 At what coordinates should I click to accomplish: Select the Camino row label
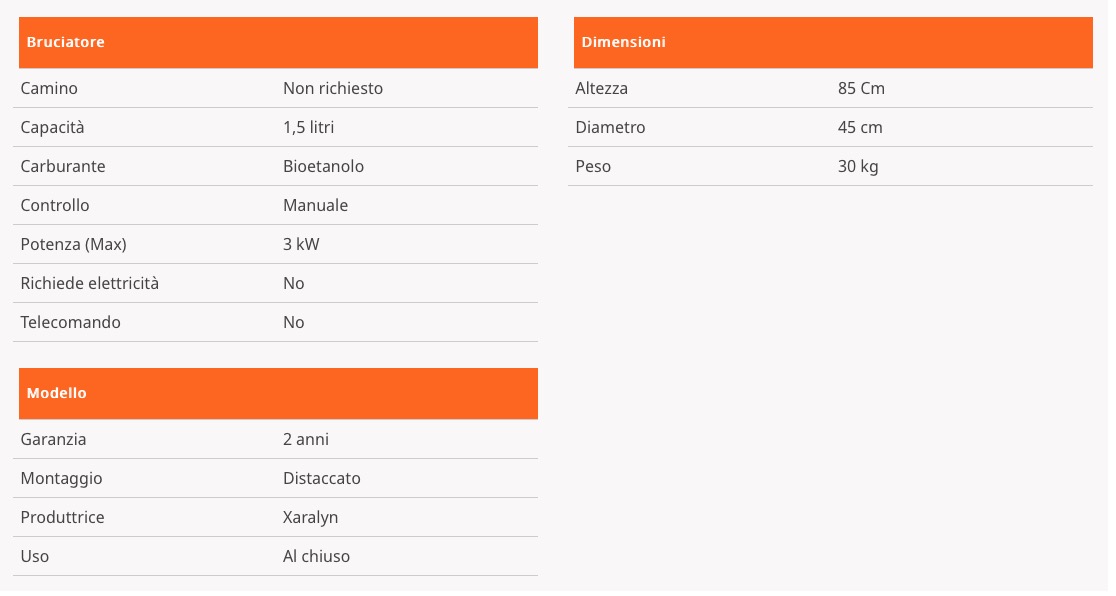[x=49, y=88]
